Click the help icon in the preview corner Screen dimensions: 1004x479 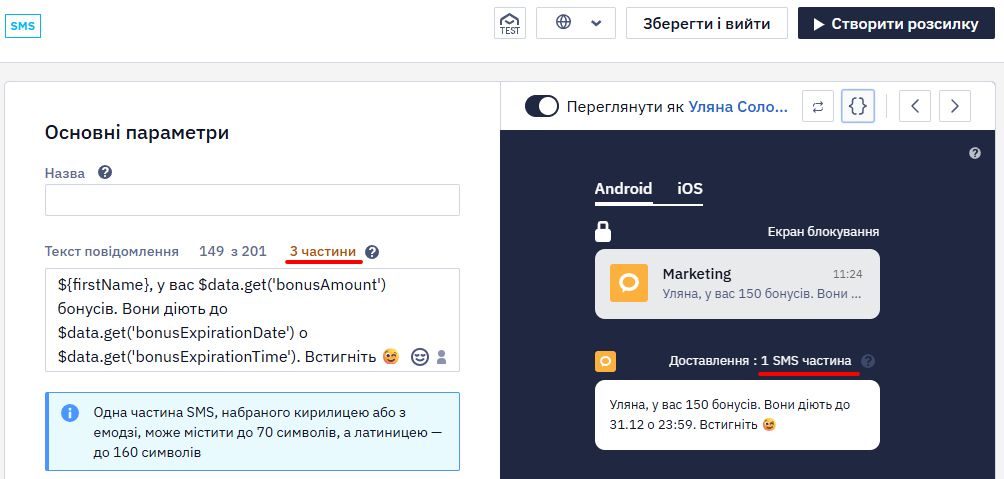pyautogui.click(x=975, y=153)
